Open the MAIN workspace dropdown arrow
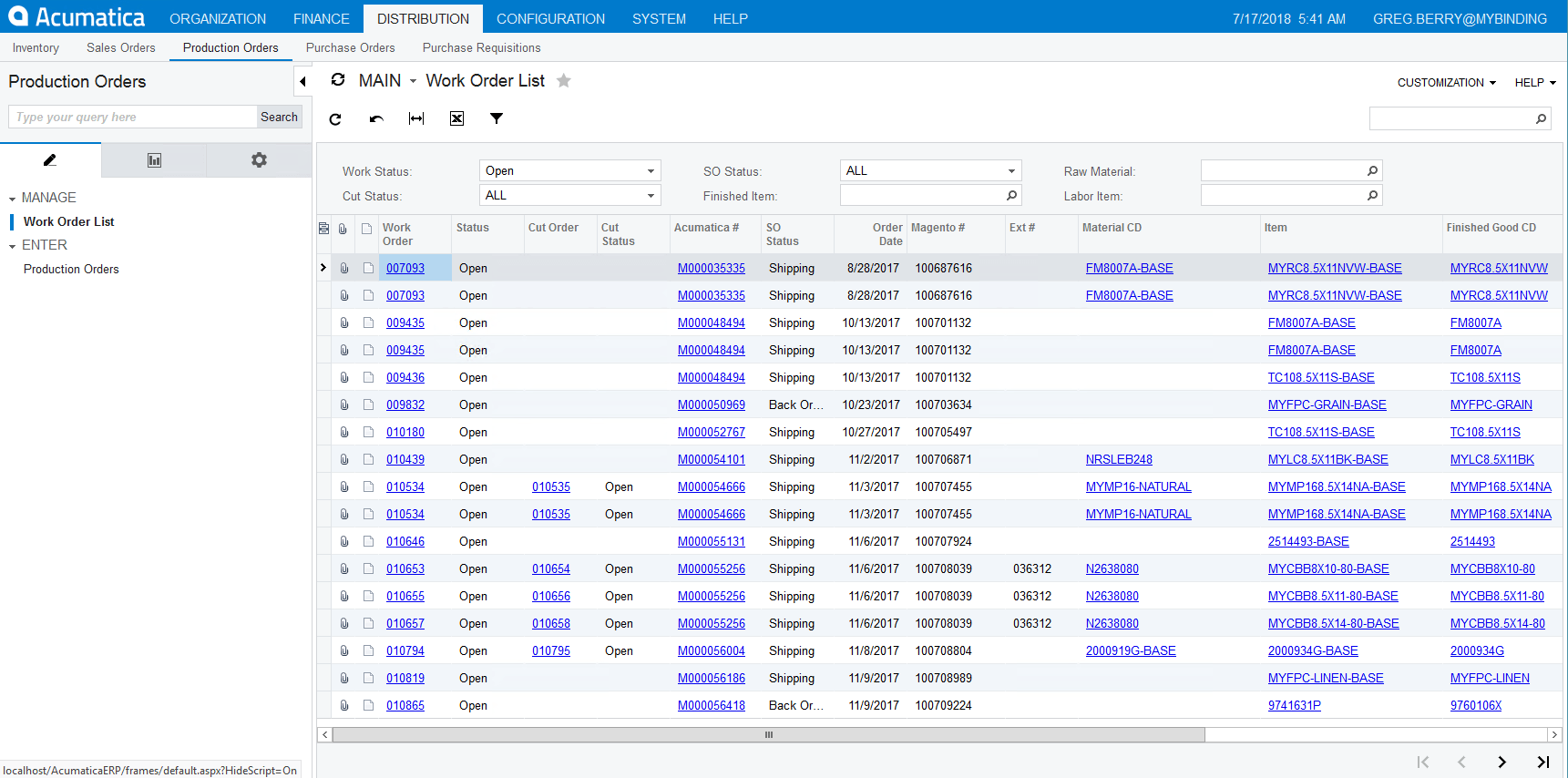Viewport: 1568px width, 778px height. click(413, 81)
